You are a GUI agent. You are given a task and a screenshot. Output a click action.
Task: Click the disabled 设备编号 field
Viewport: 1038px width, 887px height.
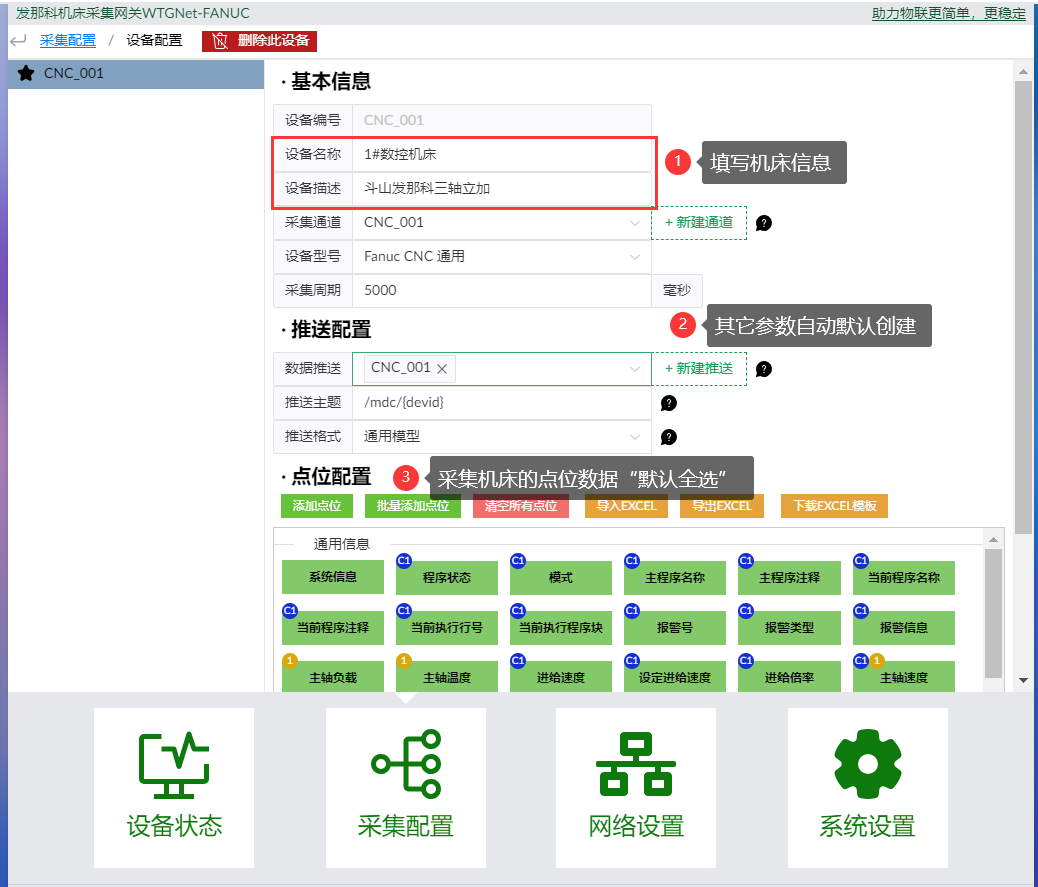point(502,120)
